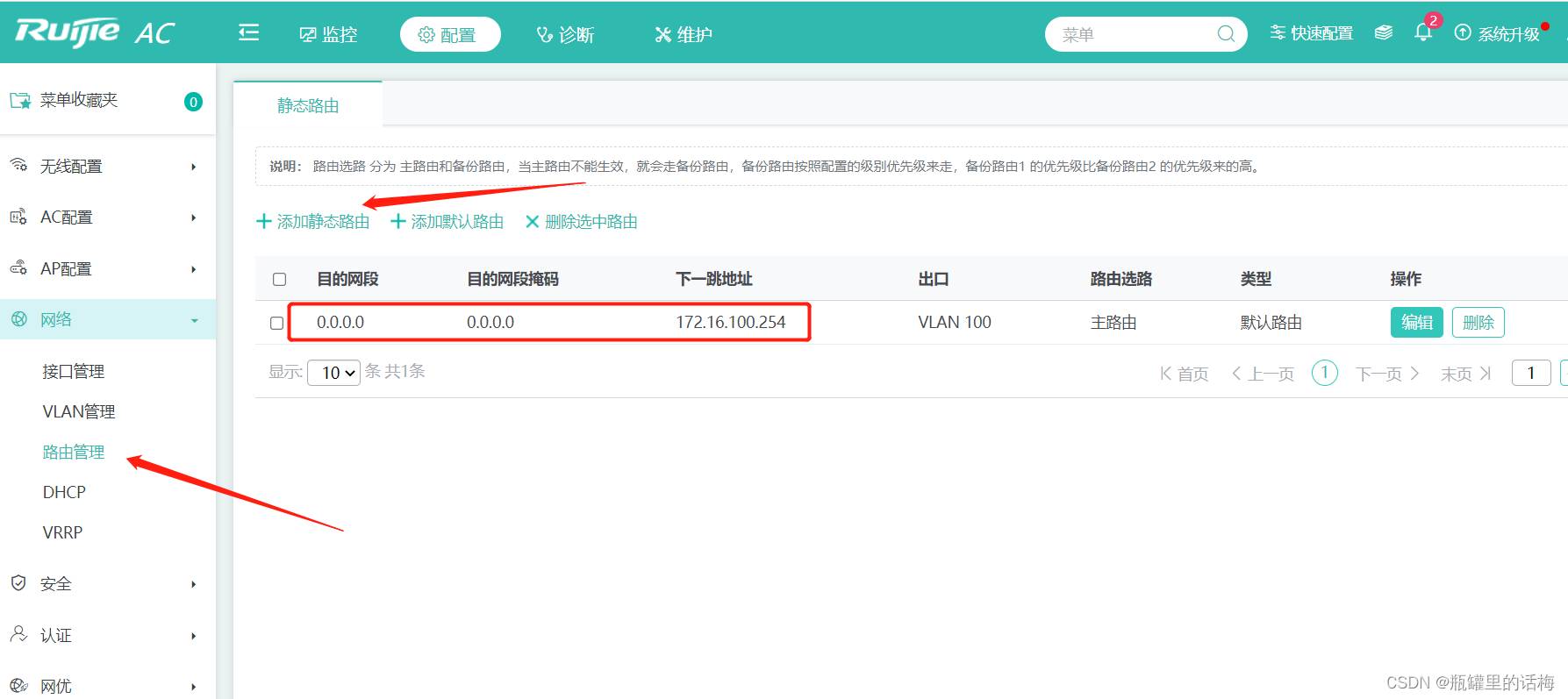1568x699 pixels.
Task: Open 系统升级 system upgrade
Action: click(1497, 33)
